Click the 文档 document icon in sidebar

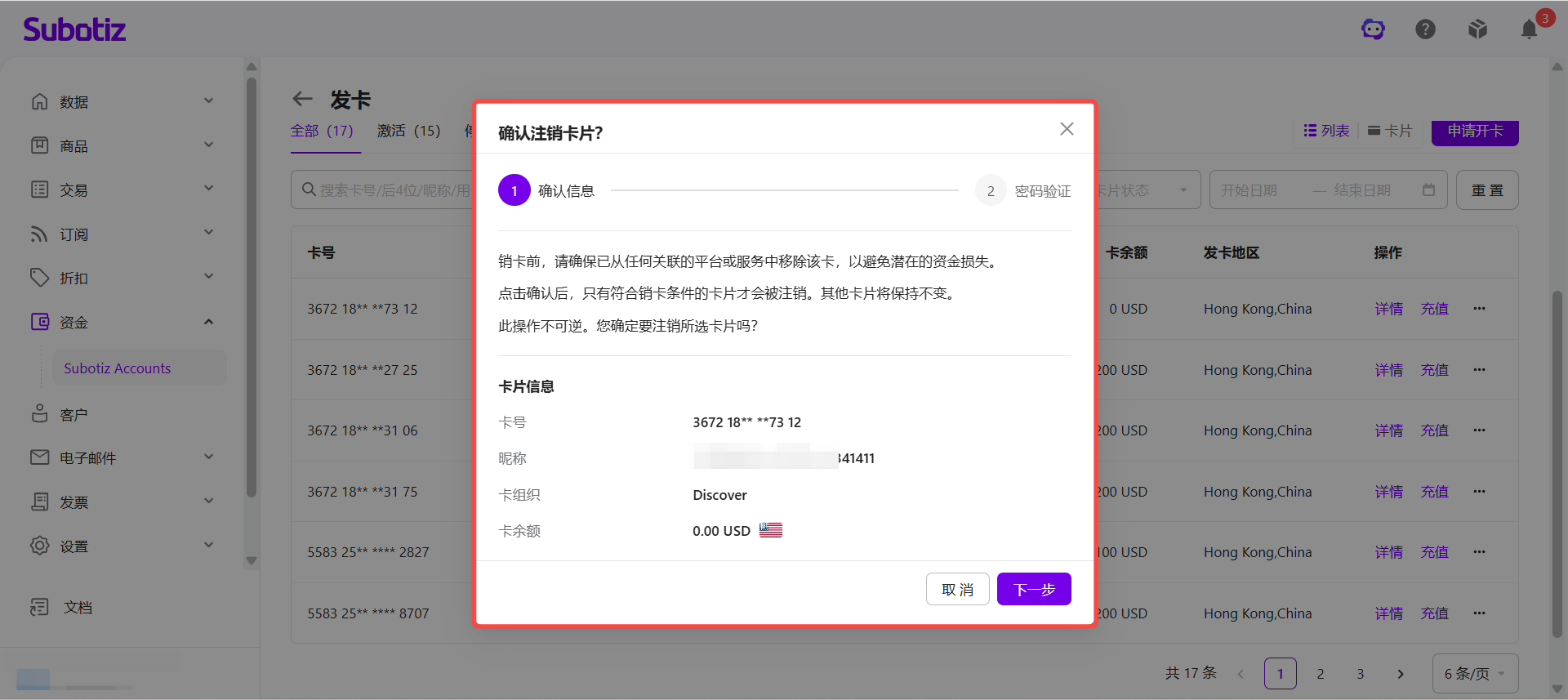[x=39, y=607]
